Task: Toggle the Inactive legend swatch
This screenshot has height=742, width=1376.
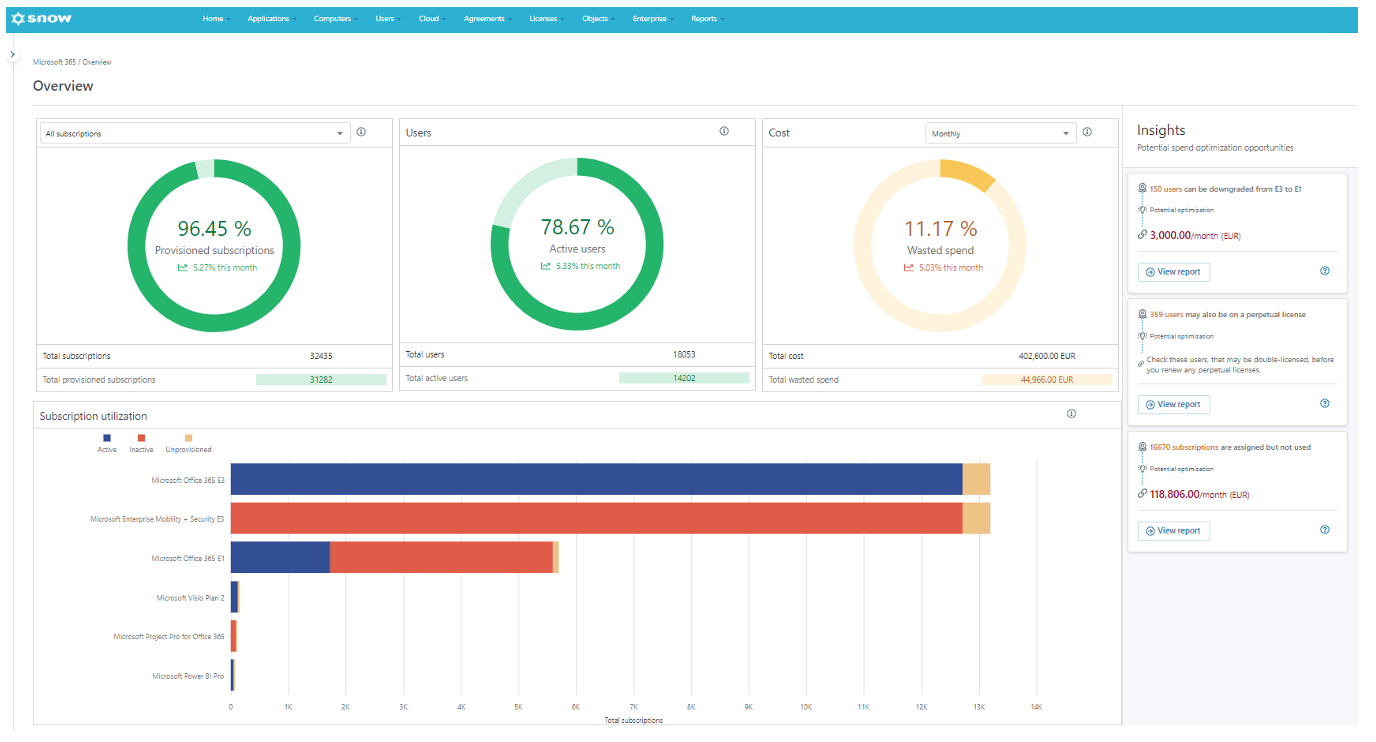Action: pos(141,438)
